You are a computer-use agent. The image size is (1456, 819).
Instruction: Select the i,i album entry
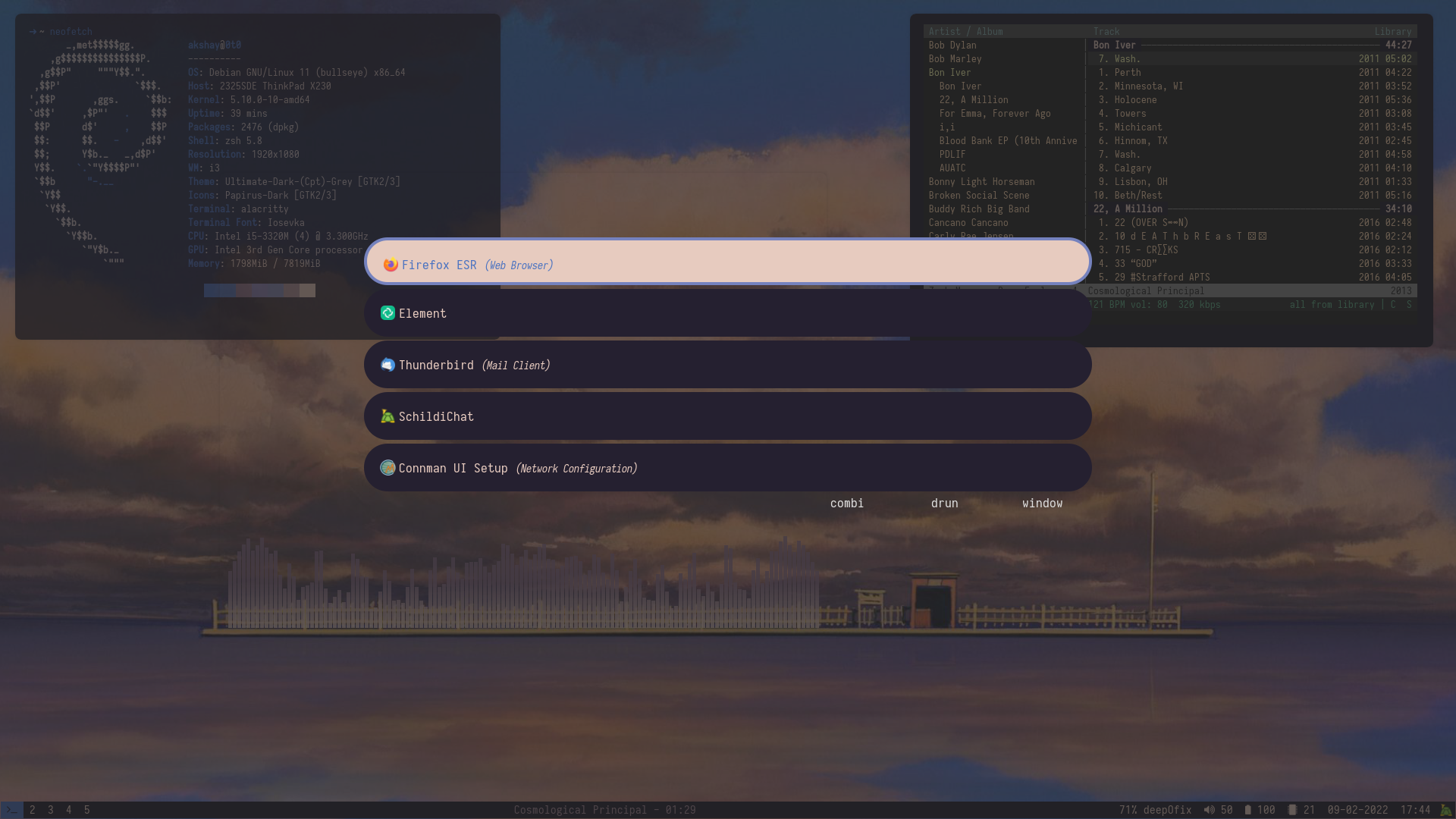[947, 127]
